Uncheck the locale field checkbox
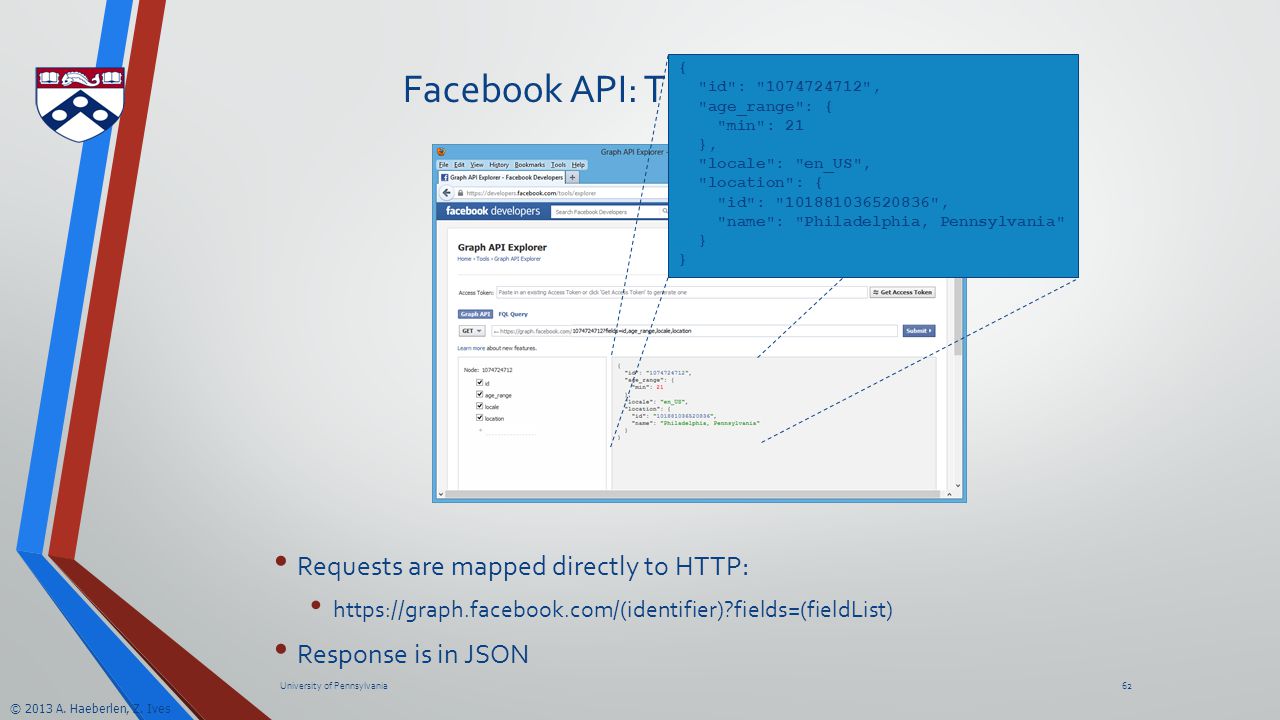Screen dimensions: 1280x720 (479, 406)
